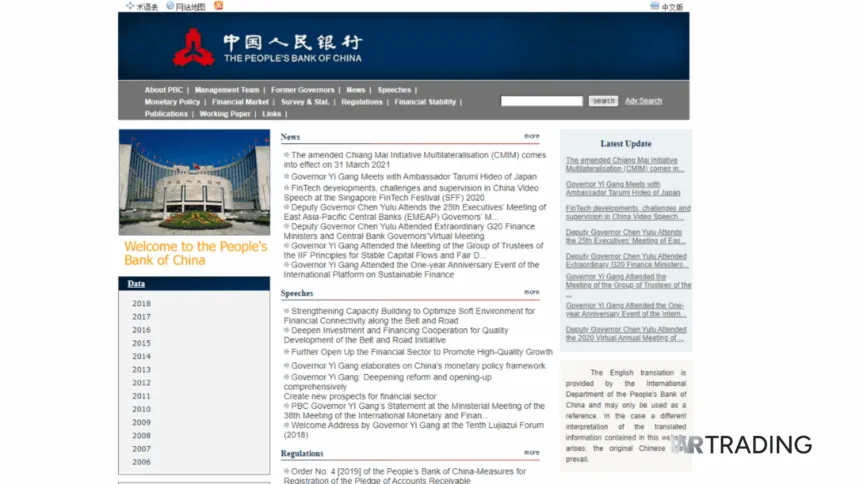The image size is (860, 484).
Task: Expand Regulations section with its more link
Action: pos(531,452)
